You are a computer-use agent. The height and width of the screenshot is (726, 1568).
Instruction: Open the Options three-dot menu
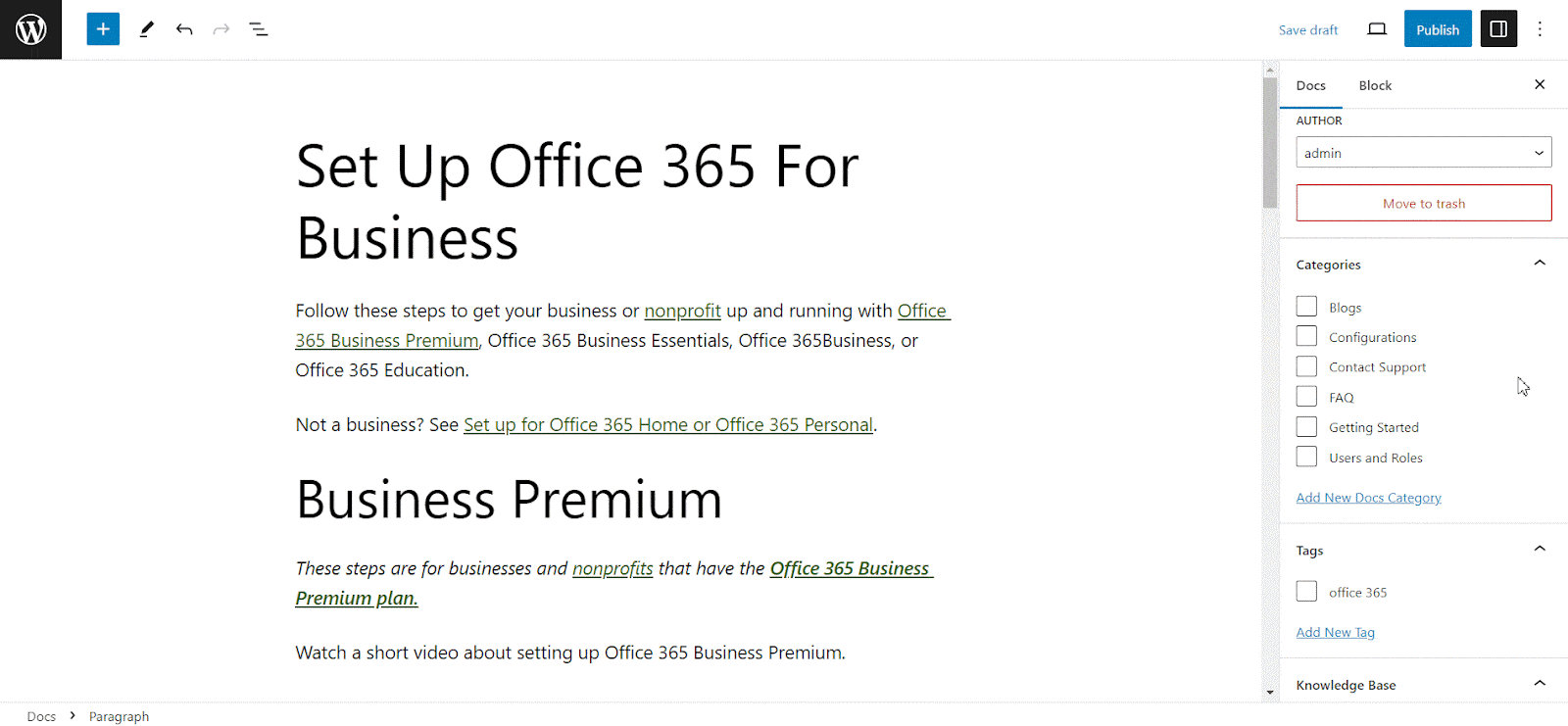[1540, 29]
